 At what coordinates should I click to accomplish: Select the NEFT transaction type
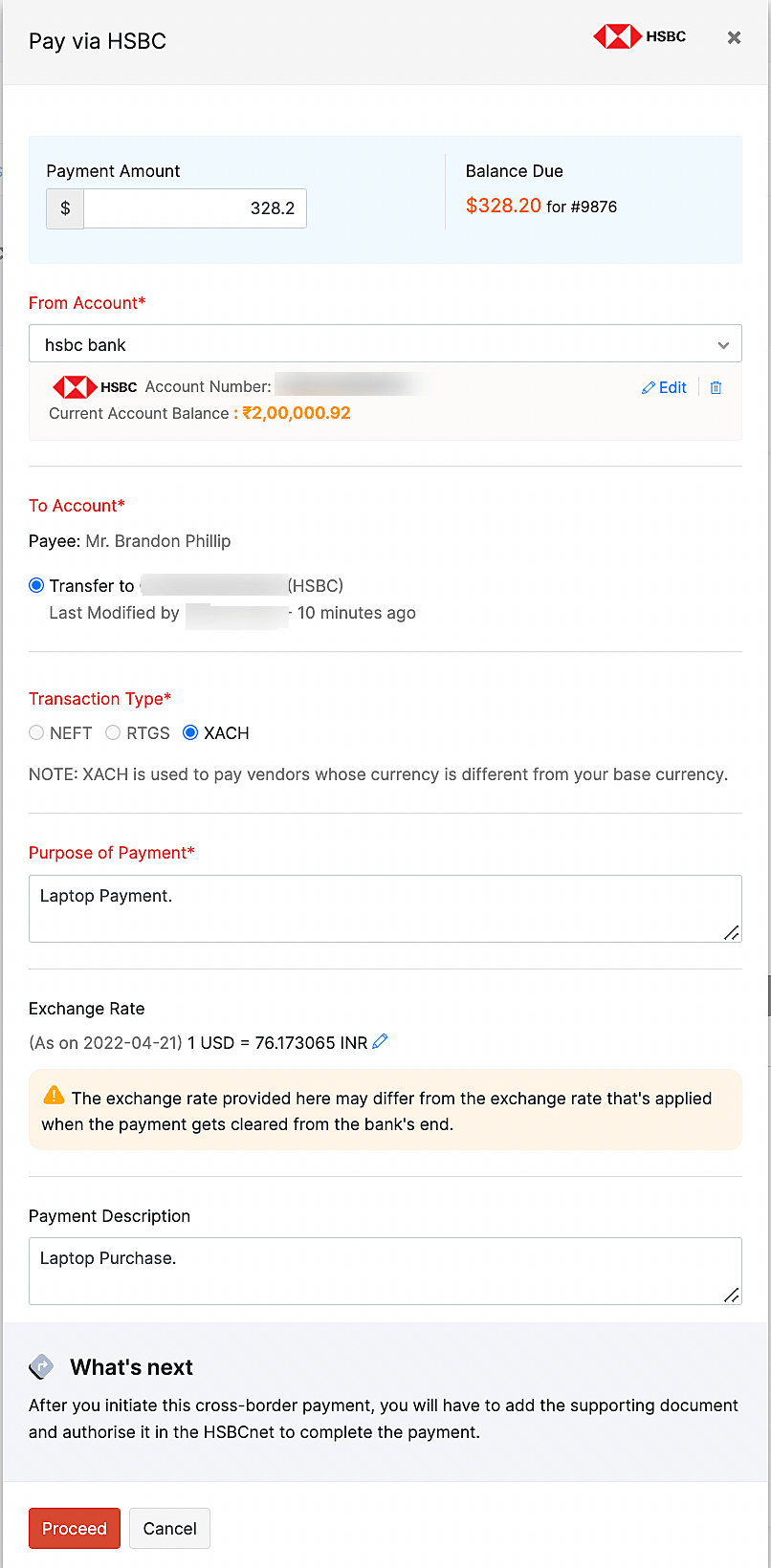pyautogui.click(x=36, y=733)
